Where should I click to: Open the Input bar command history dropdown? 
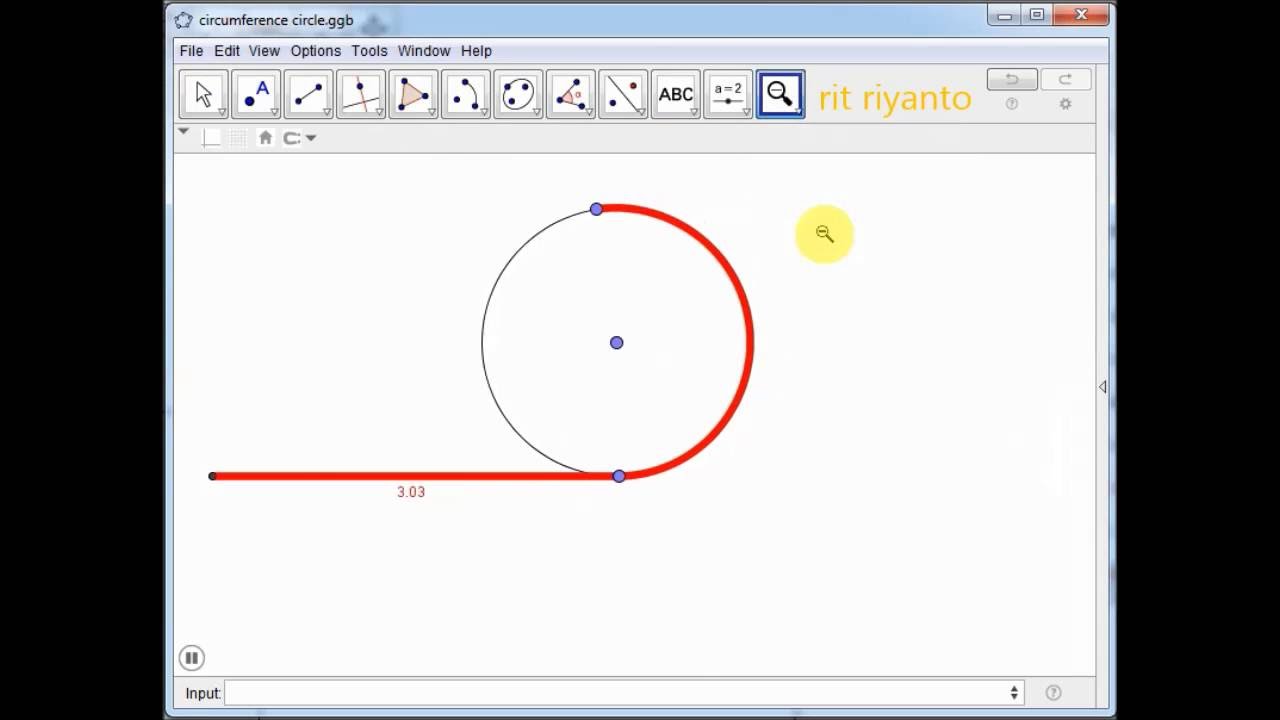pos(1014,692)
